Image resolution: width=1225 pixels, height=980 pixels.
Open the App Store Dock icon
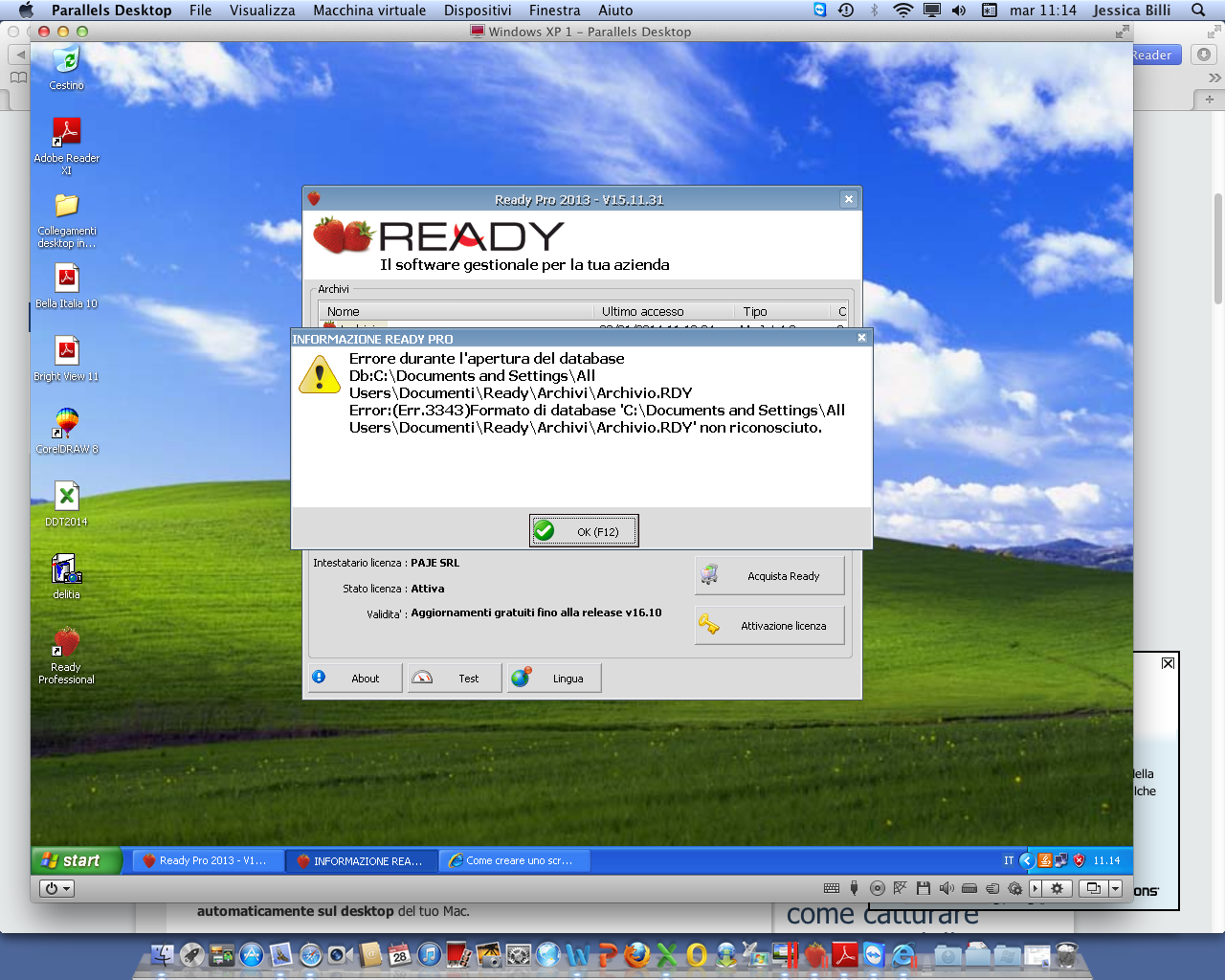pyautogui.click(x=252, y=954)
